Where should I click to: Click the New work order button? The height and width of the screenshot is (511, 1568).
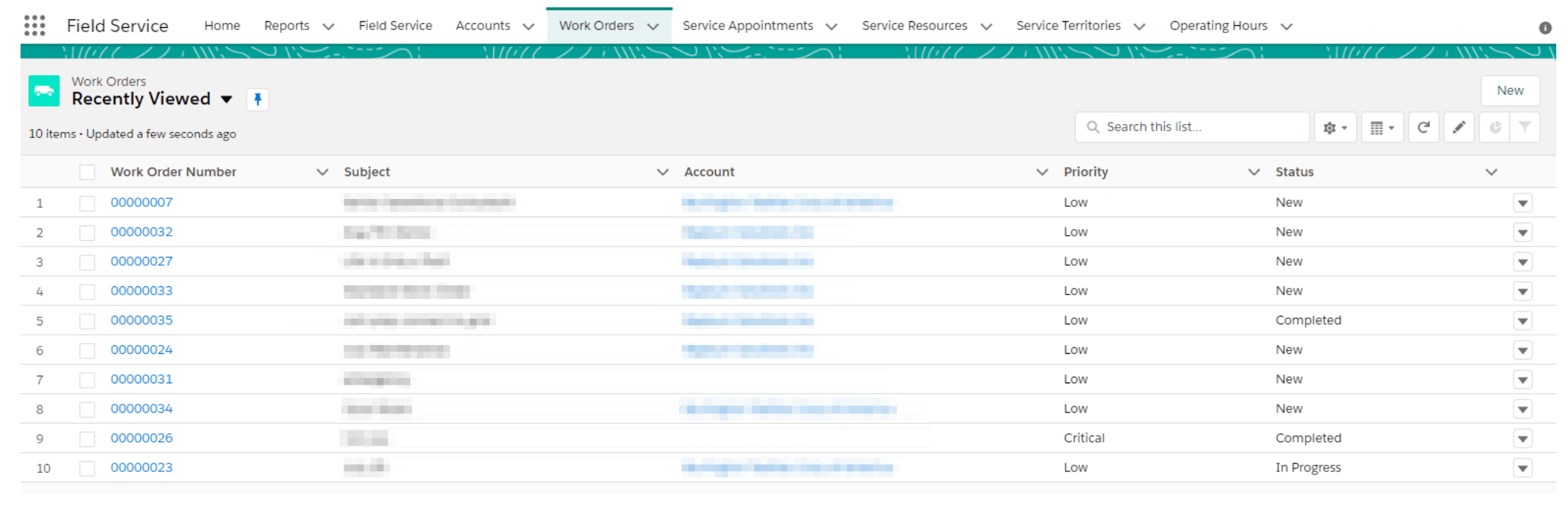point(1510,90)
